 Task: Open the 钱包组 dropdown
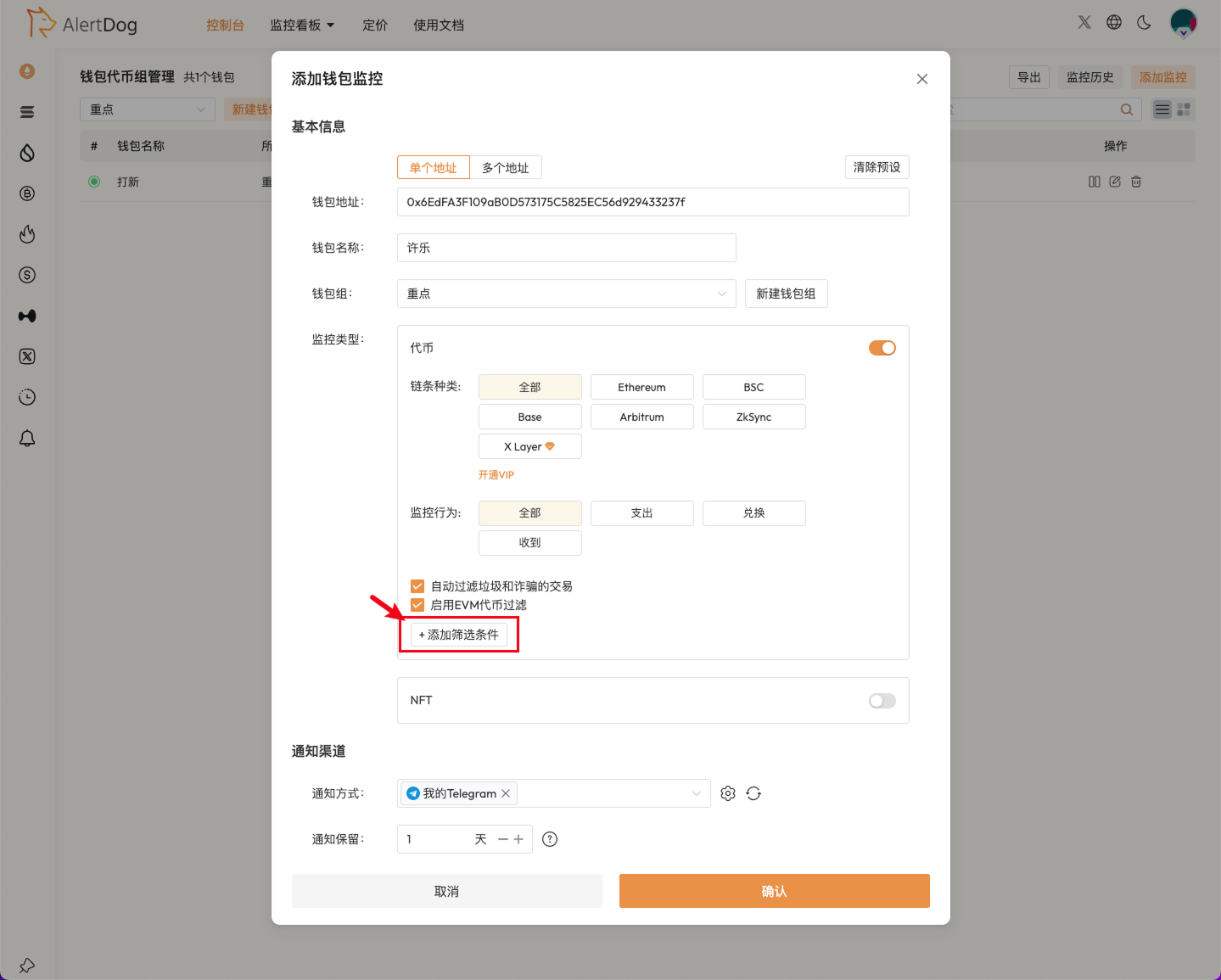(566, 293)
